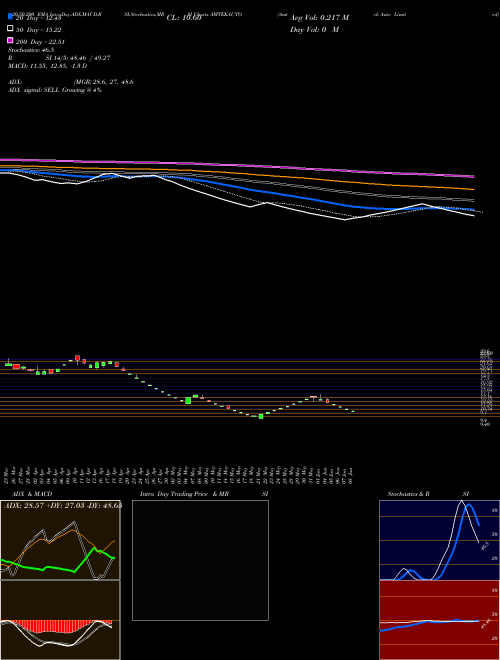Open the blue Stochastics chart panel
Screen dimensions: 500x660
(x=439, y=540)
